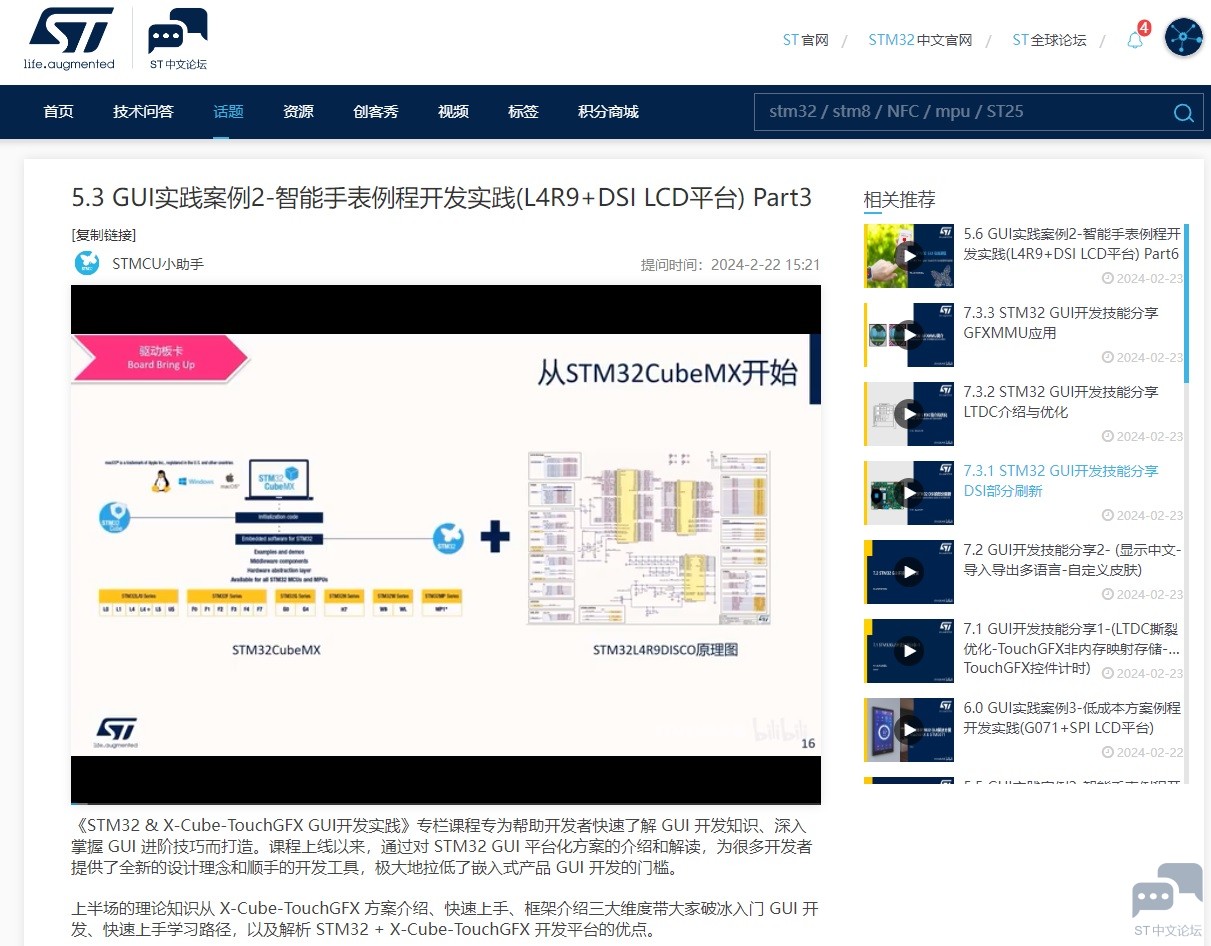Open the 7.1 GUI开发技能分享1 title link
This screenshot has height=946, width=1211.
point(1072,648)
